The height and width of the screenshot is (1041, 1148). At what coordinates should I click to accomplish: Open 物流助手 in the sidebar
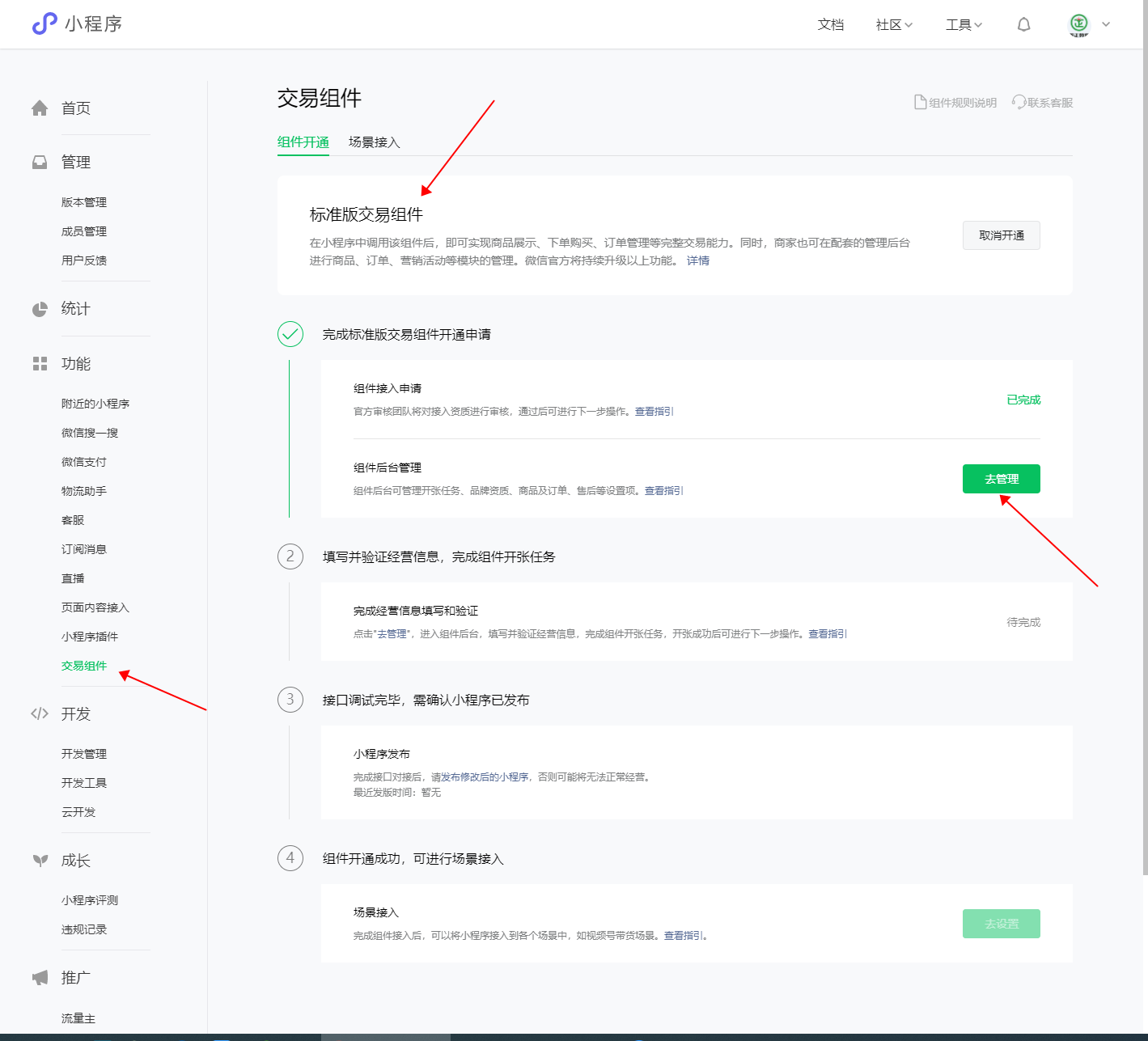(84, 491)
